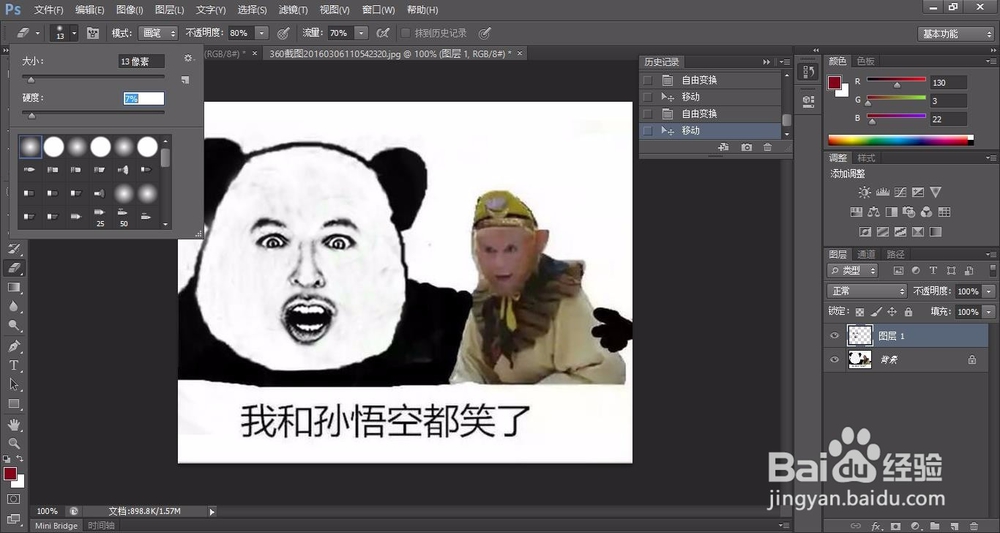Image resolution: width=1000 pixels, height=533 pixels.
Task: Select the Zoom magnifier tool
Action: pos(14,443)
